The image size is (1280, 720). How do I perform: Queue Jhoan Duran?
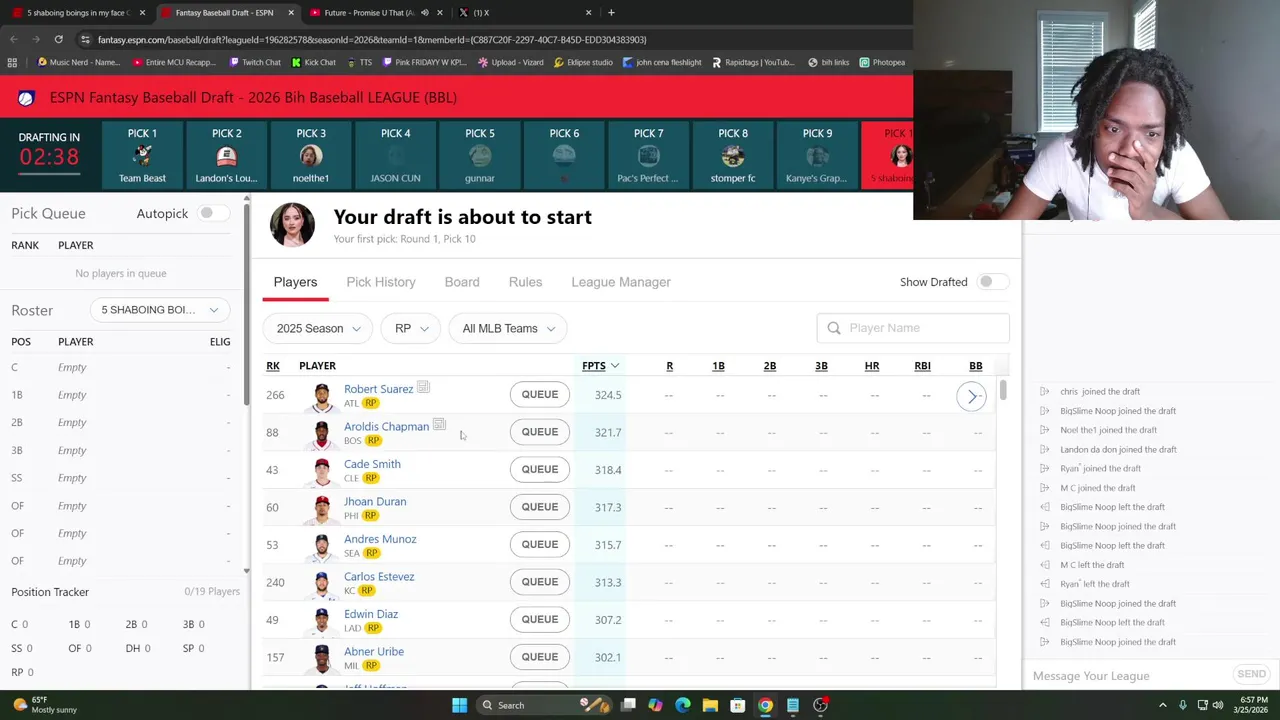point(539,507)
